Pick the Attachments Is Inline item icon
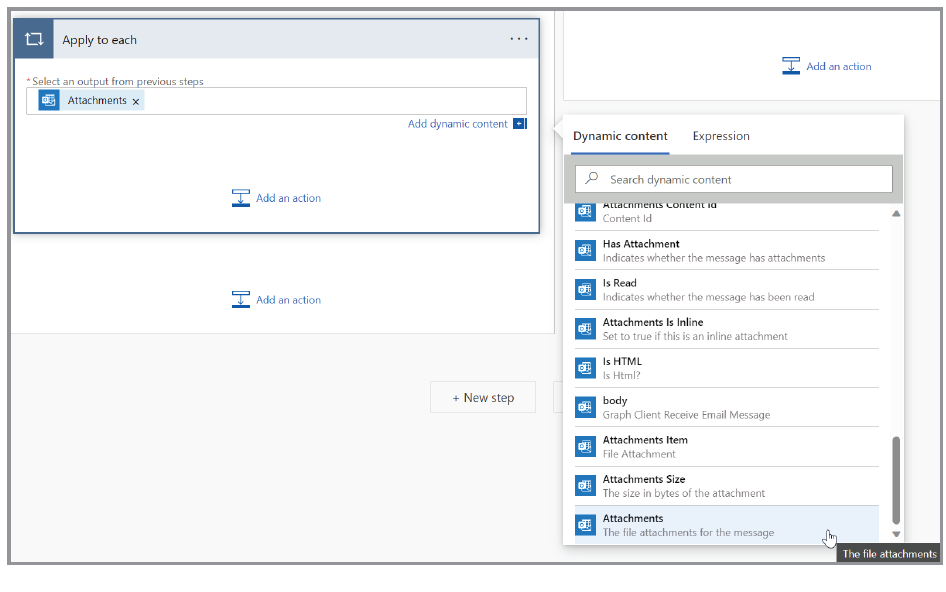946x592 pixels. pyautogui.click(x=585, y=329)
